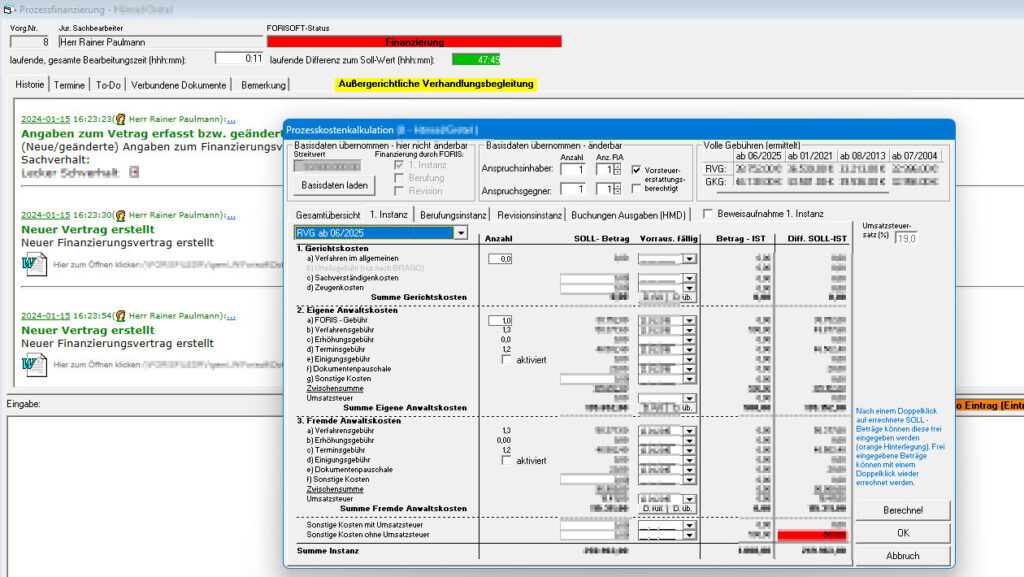Click D. üb. button in Summe Fremde Anwaltskosten
The width and height of the screenshot is (1024, 577).
(x=682, y=508)
